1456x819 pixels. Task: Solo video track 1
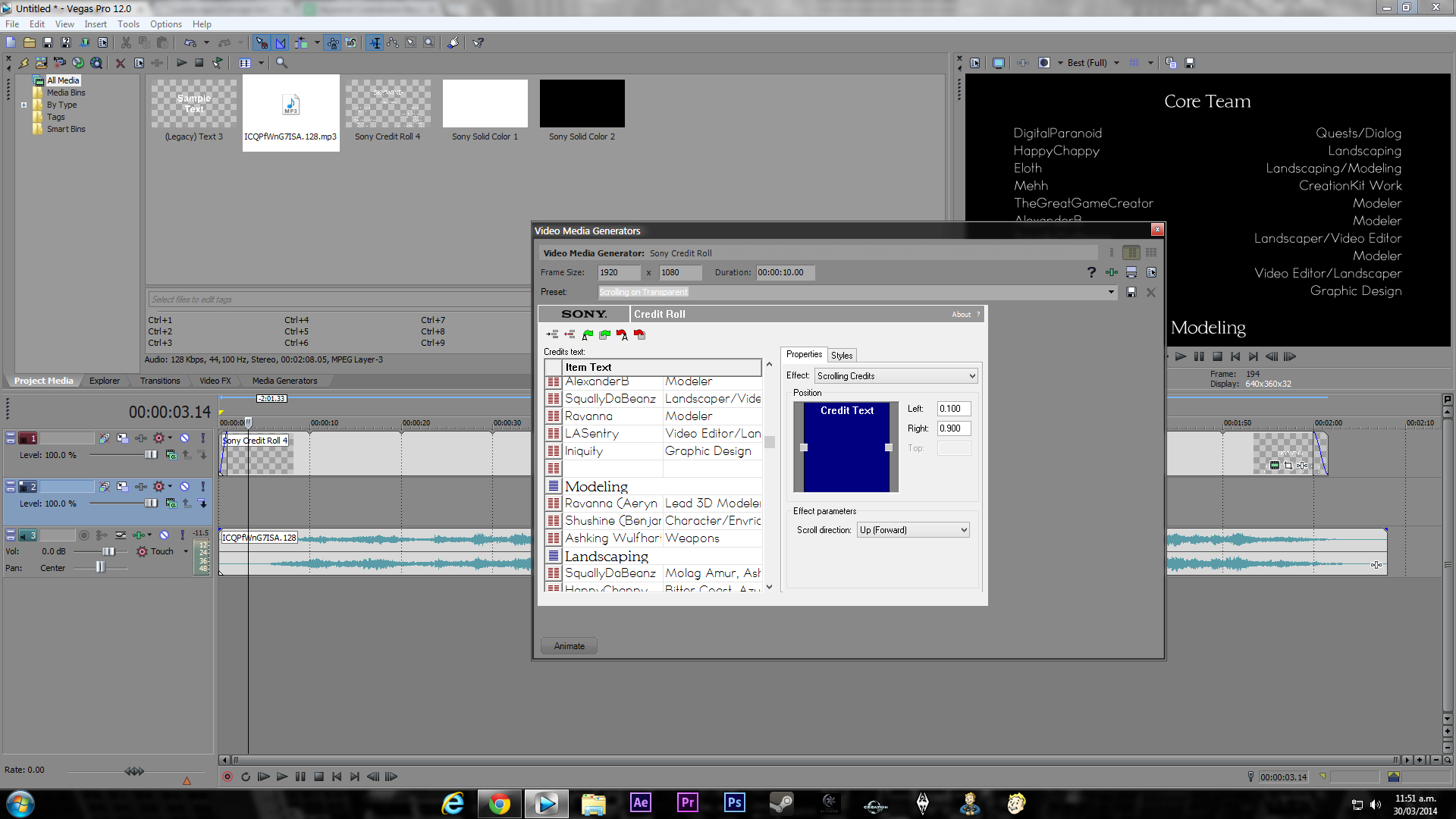click(x=202, y=438)
